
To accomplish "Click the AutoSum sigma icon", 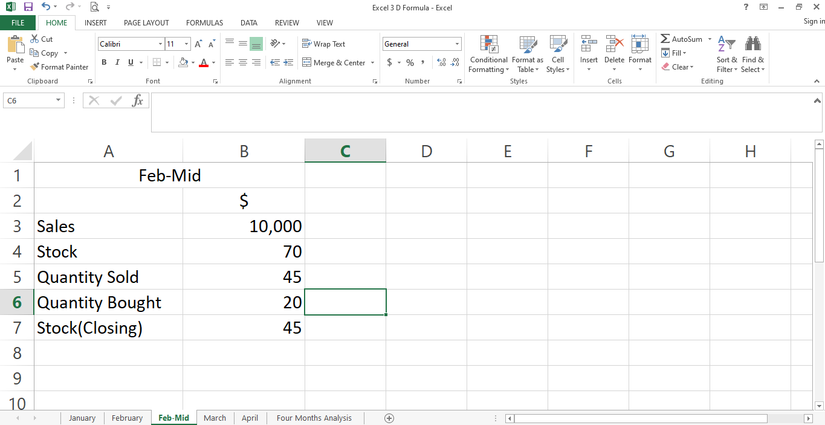I will (665, 39).
